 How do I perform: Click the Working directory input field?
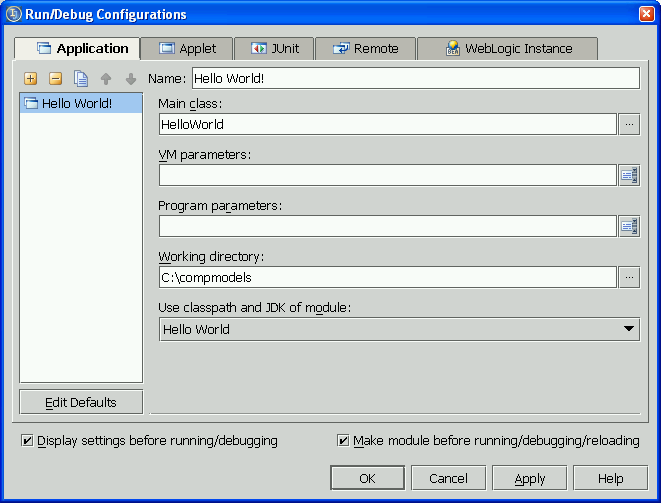pos(388,277)
